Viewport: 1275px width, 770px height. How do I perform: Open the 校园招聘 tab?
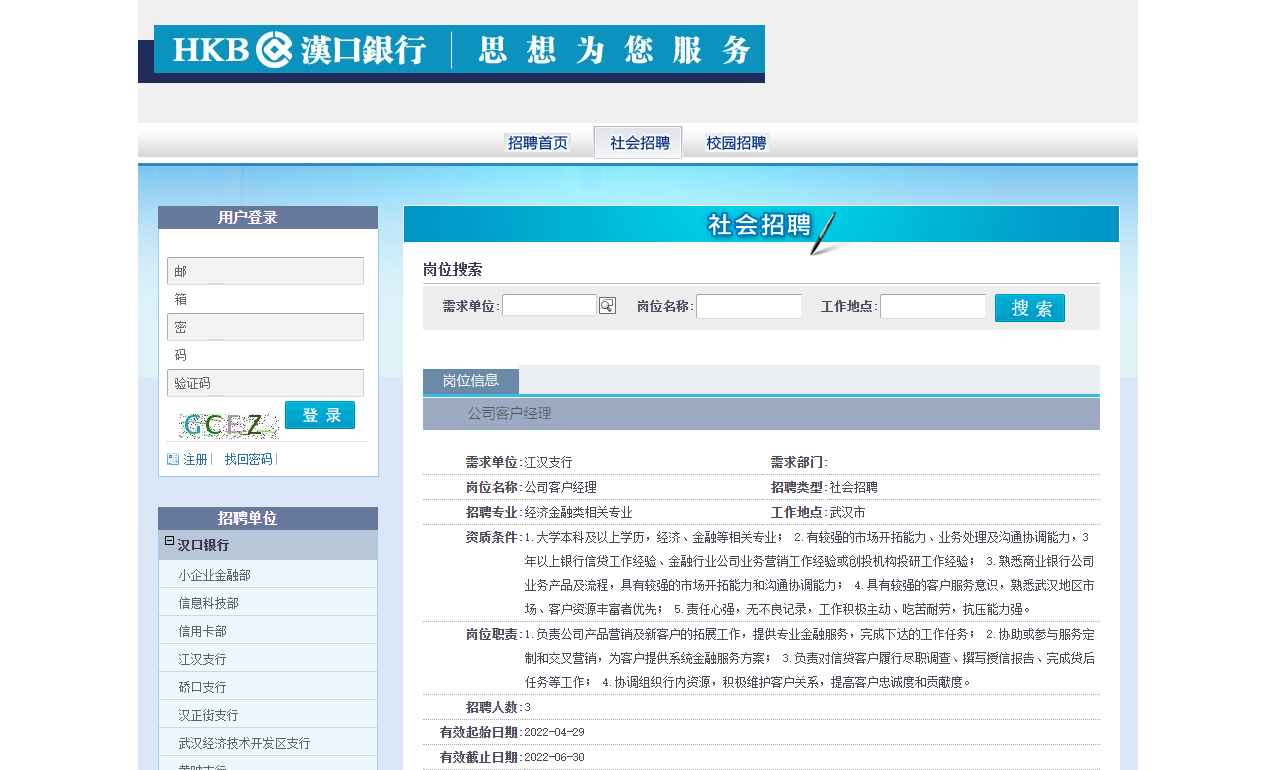tap(736, 143)
